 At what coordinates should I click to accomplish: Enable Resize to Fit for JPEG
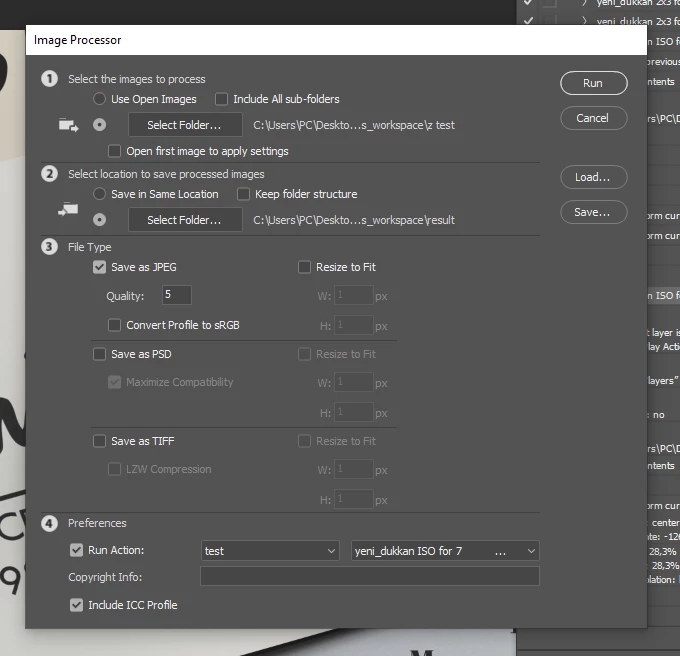(304, 267)
